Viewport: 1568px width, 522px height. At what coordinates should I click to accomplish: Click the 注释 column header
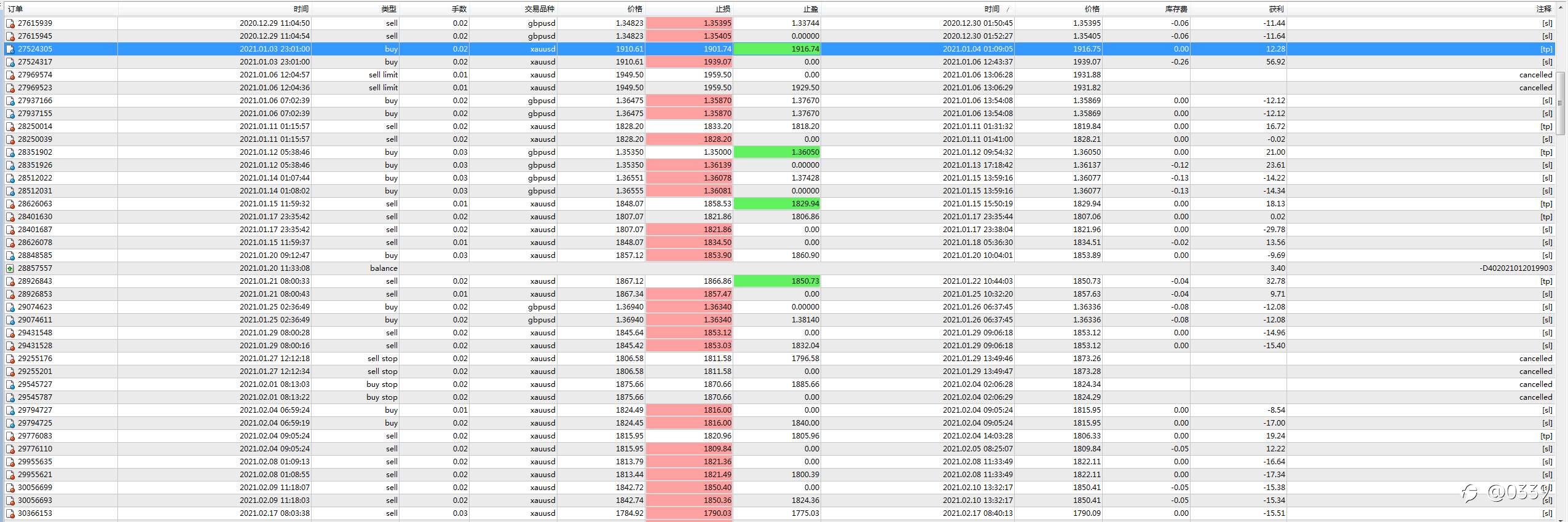[1421, 9]
